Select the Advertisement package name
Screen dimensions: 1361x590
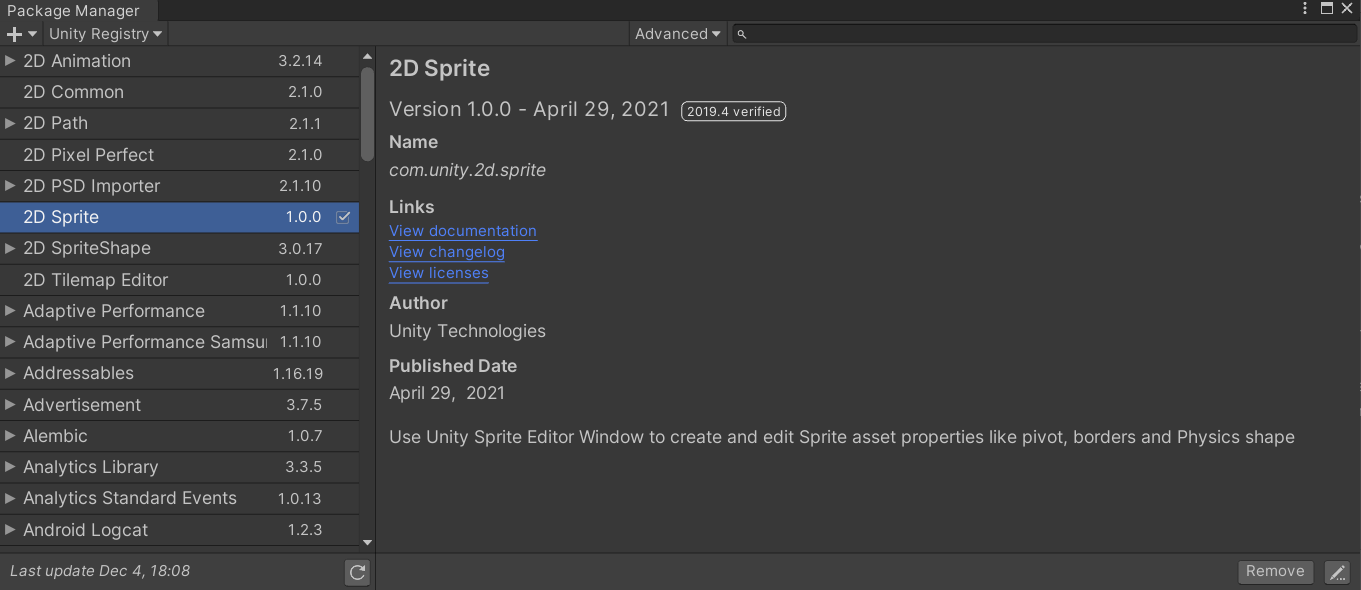82,405
